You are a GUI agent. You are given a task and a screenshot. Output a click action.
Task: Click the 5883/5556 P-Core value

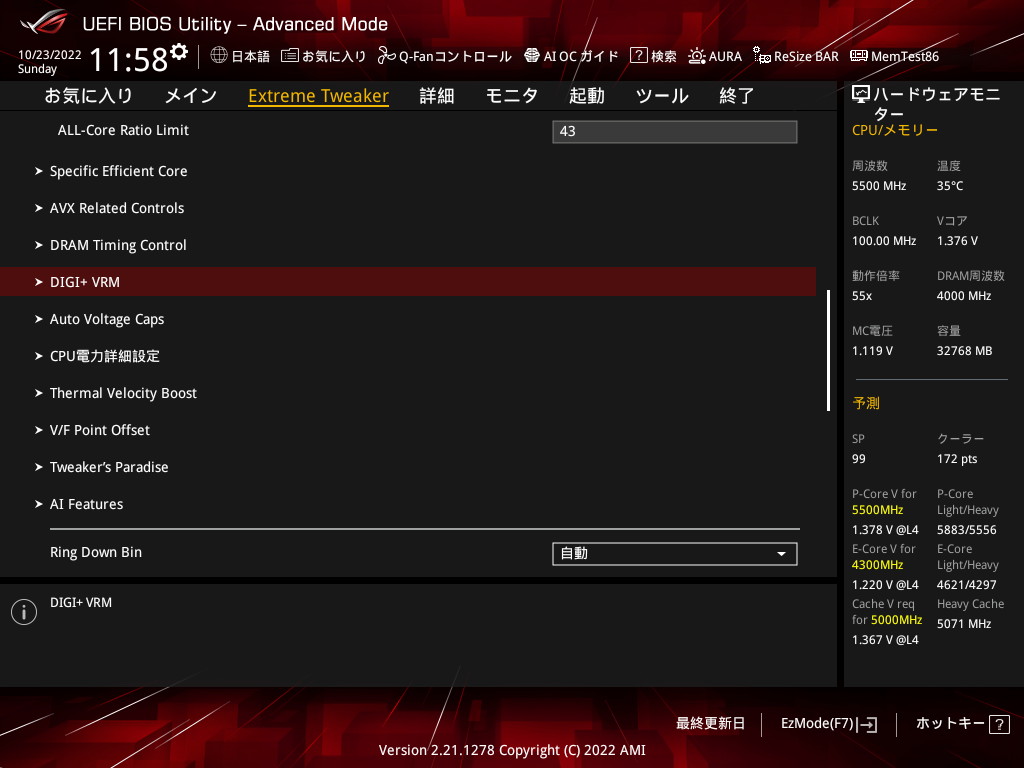[967, 530]
